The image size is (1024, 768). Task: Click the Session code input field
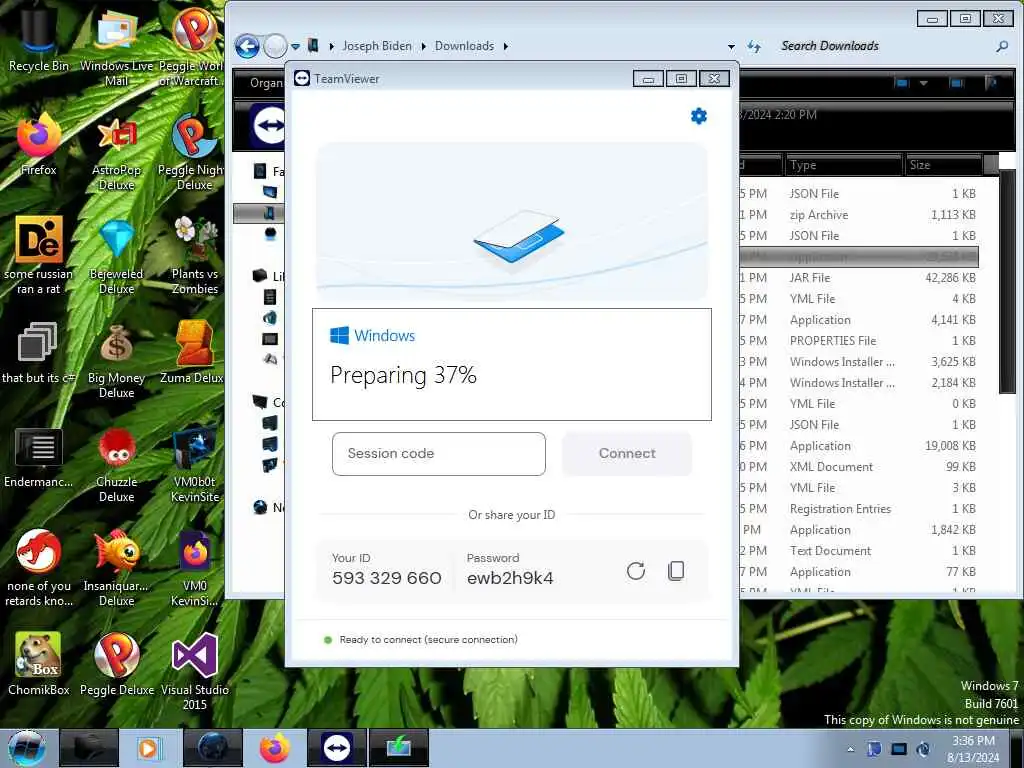(x=438, y=454)
